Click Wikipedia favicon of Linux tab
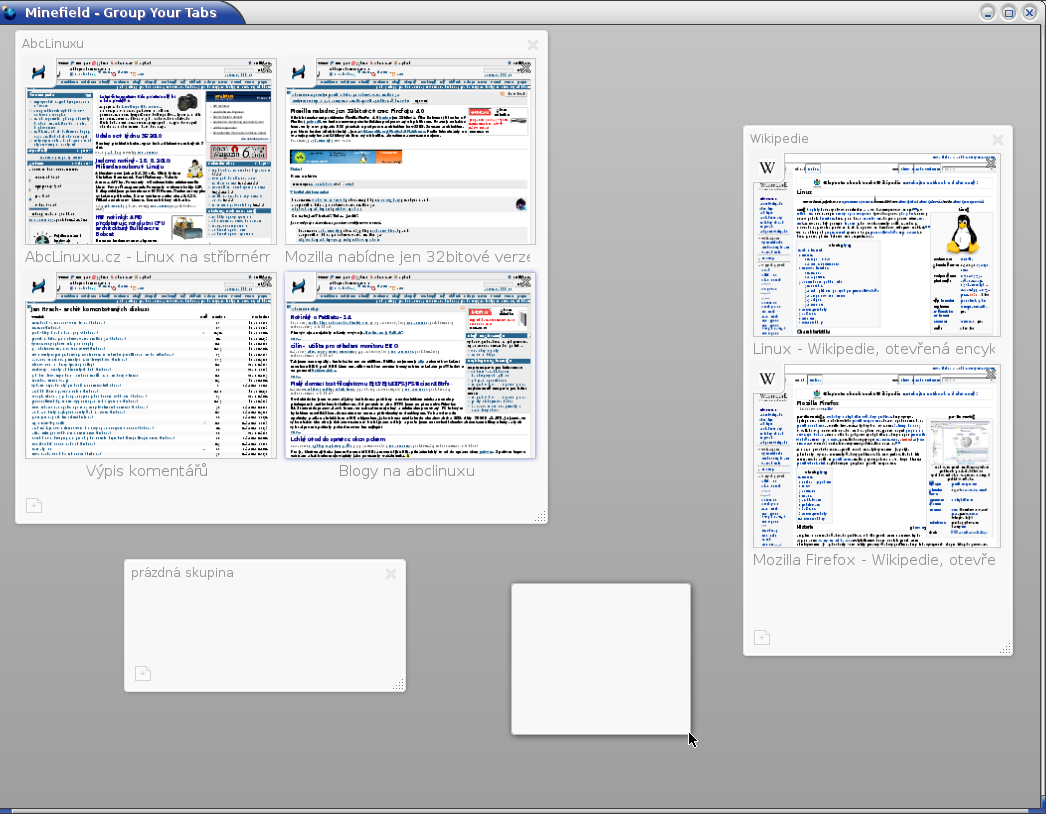Image resolution: width=1046 pixels, height=814 pixels. (x=767, y=167)
